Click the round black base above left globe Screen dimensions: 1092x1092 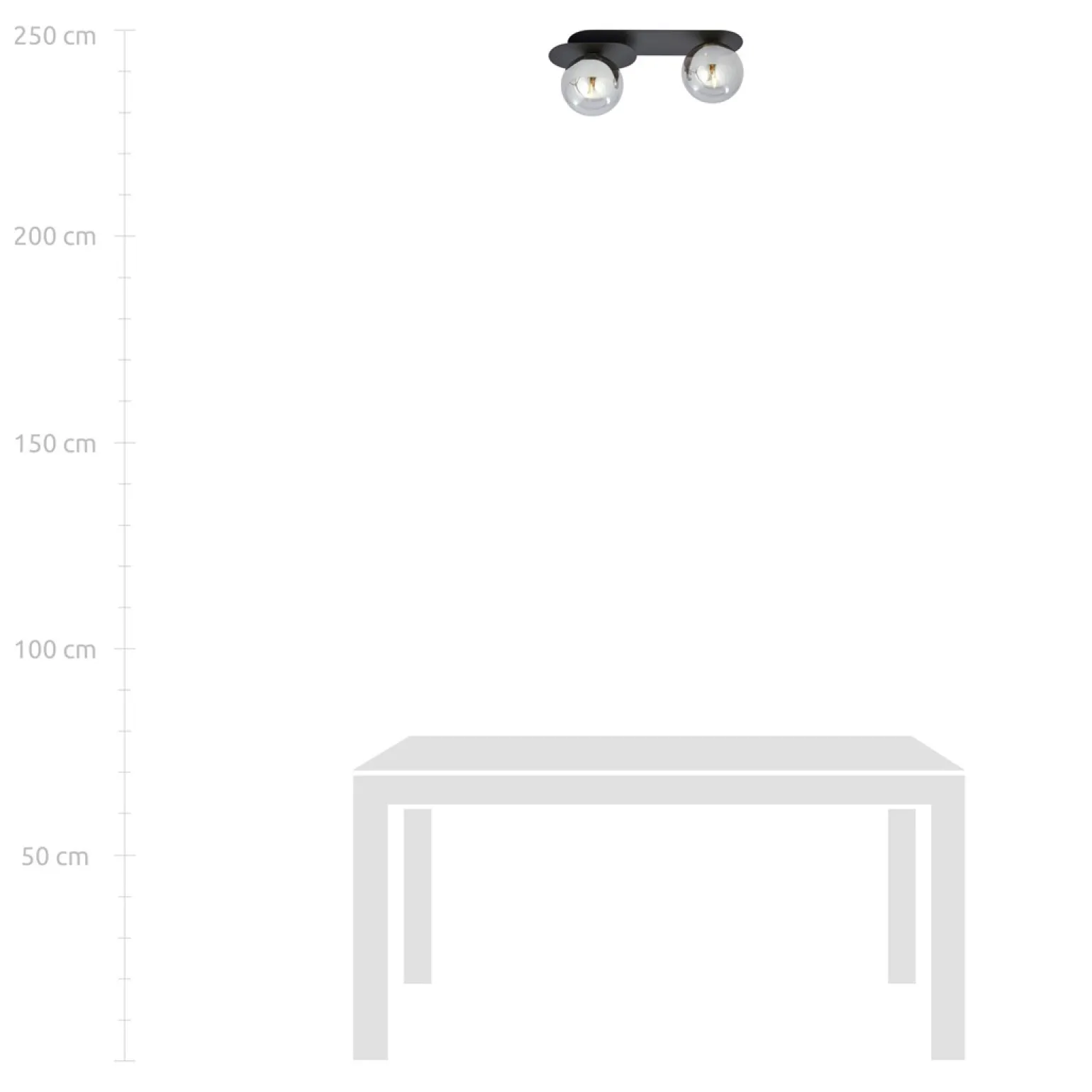point(592,54)
